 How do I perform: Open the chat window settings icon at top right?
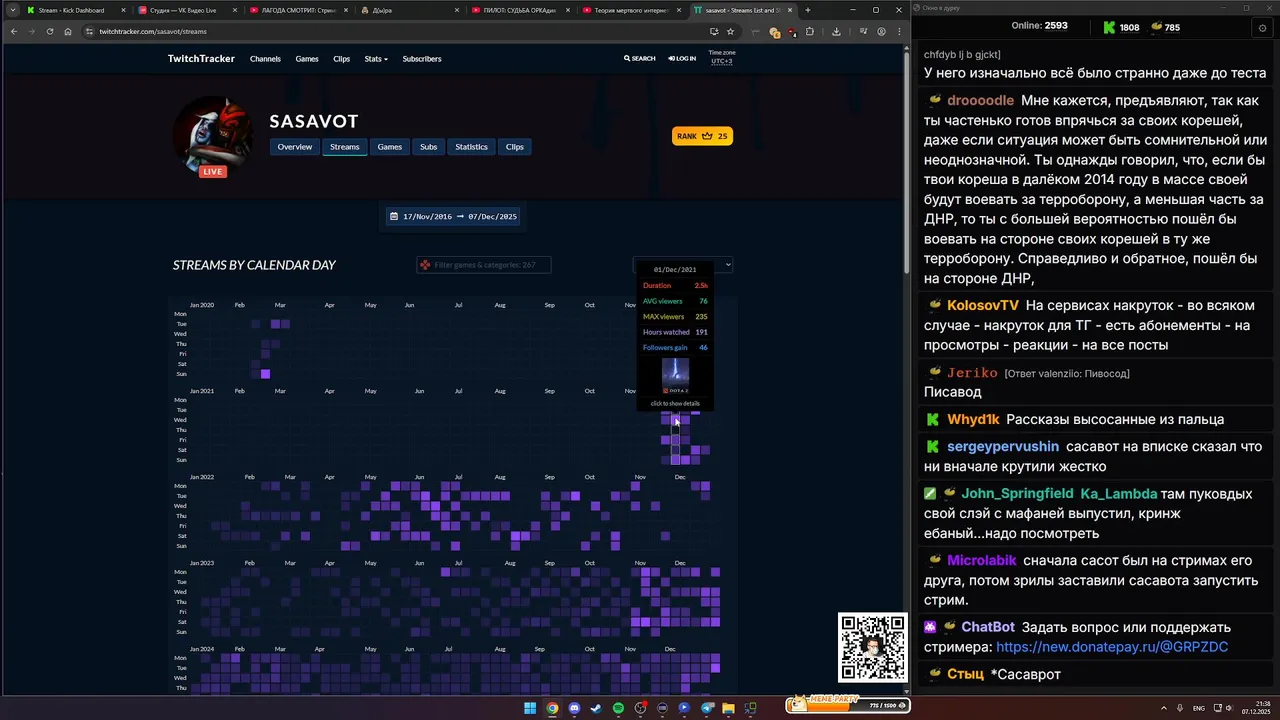(x=1262, y=28)
